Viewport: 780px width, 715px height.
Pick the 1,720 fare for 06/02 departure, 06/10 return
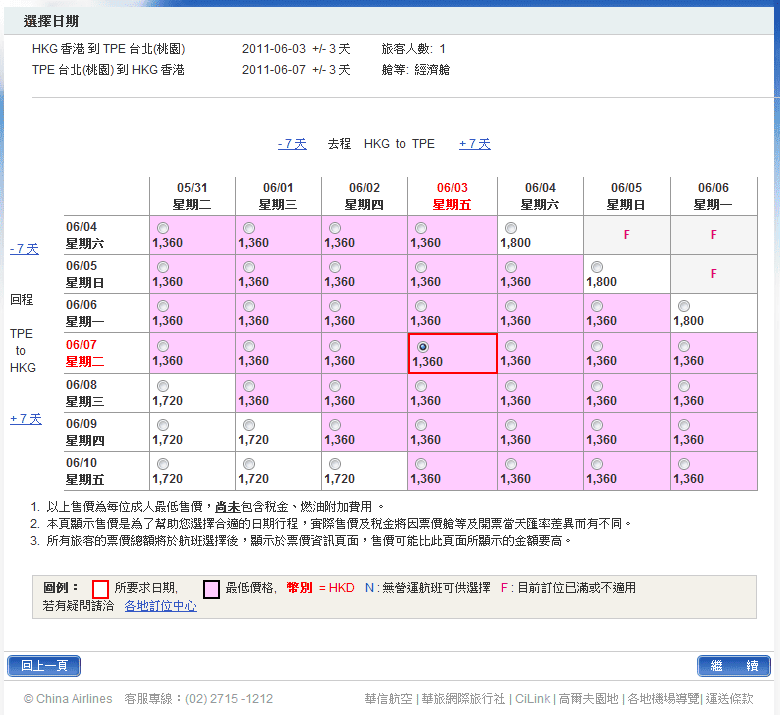tap(335, 464)
